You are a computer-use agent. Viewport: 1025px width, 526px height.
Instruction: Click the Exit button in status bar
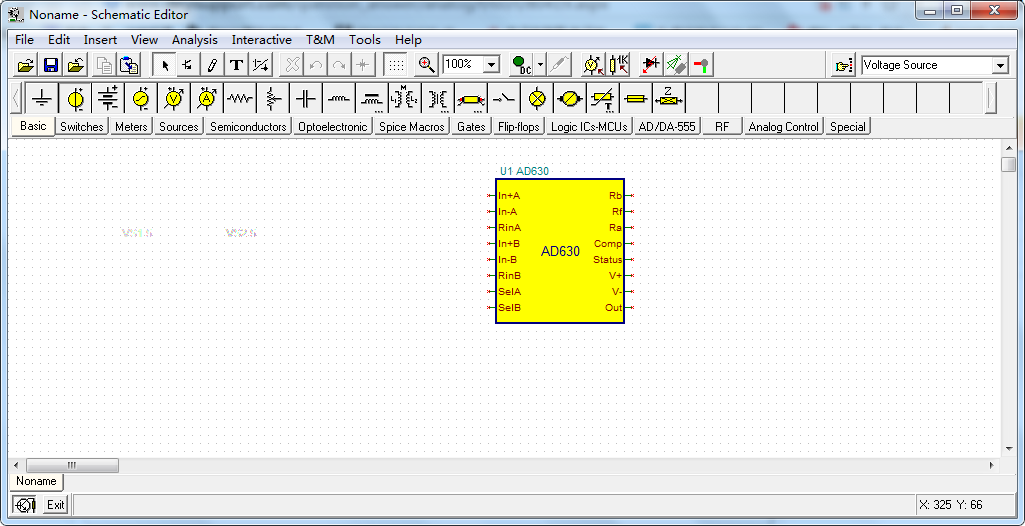(x=56, y=504)
